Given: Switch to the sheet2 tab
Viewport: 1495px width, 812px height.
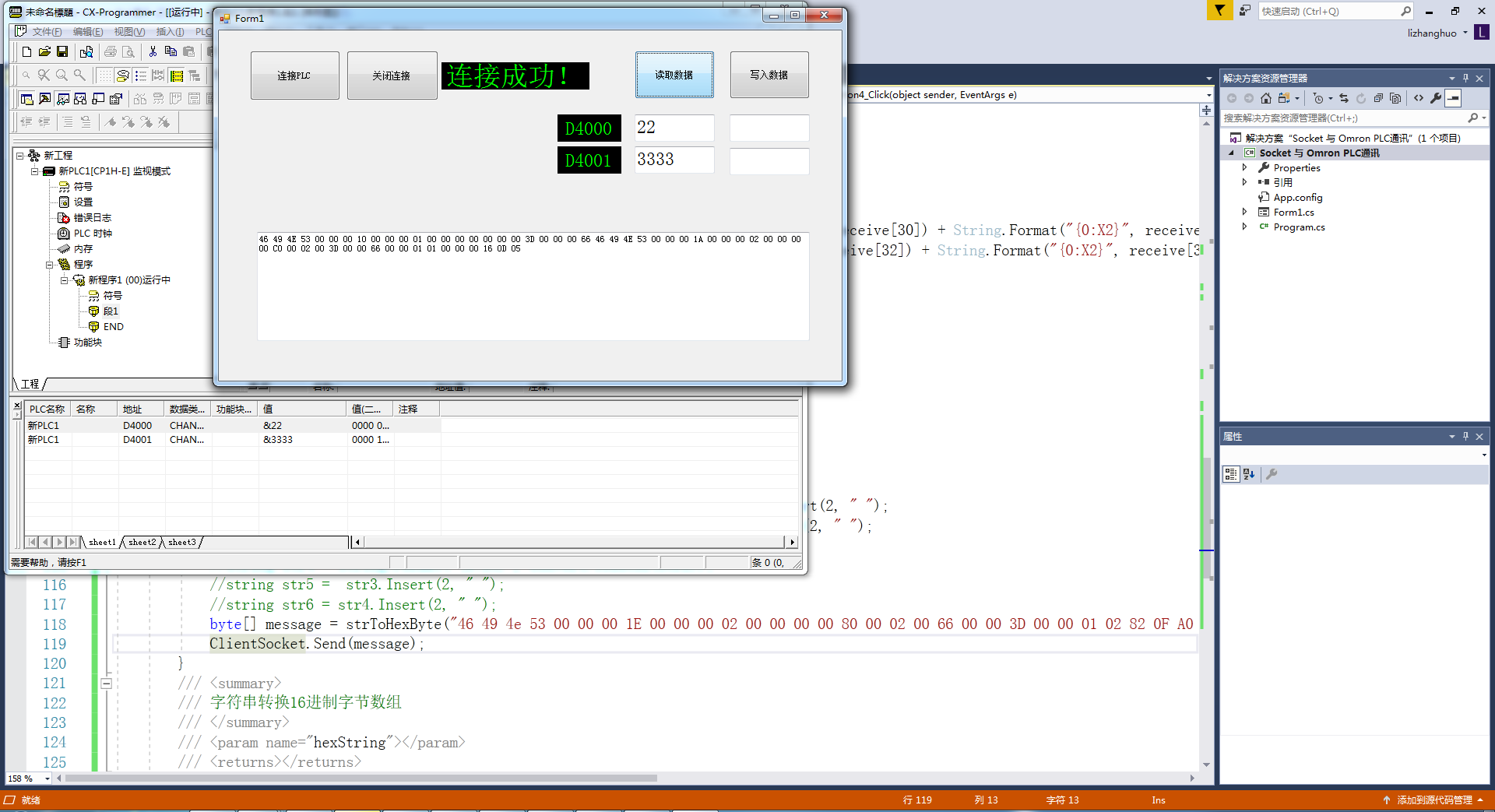Looking at the screenshot, I should pyautogui.click(x=141, y=542).
